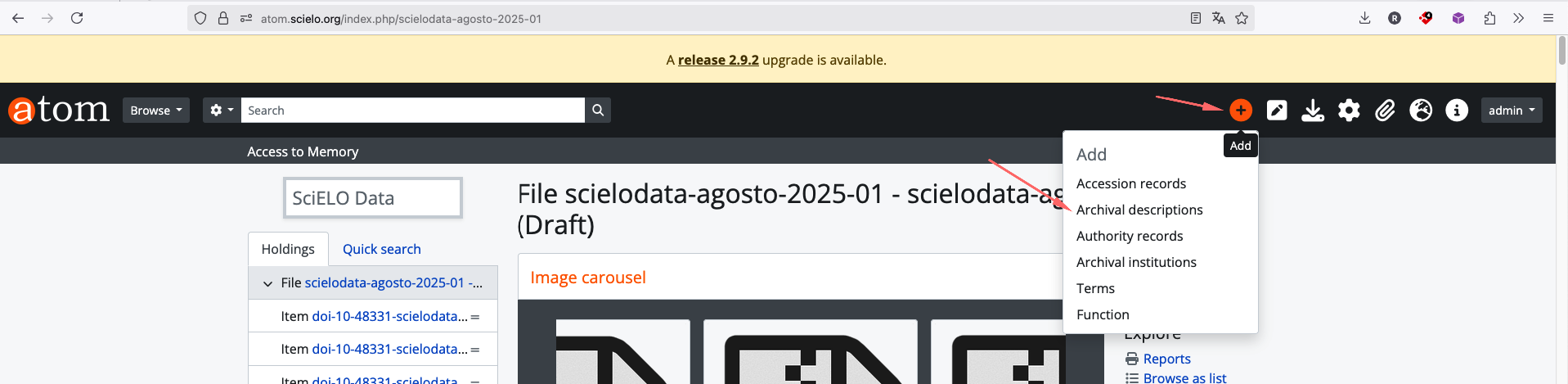This screenshot has width=1568, height=384.
Task: Click the orange Add plus icon
Action: click(1240, 110)
